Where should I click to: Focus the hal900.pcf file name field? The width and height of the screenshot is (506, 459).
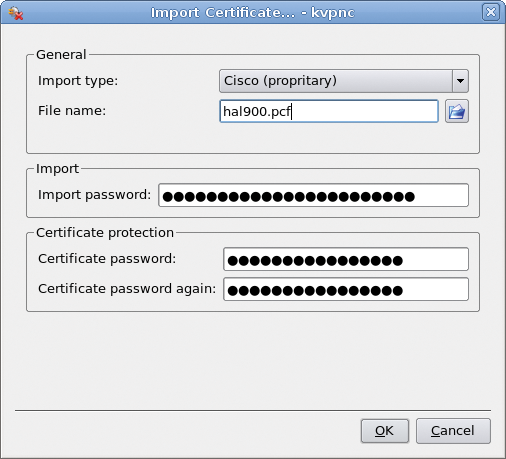(x=329, y=111)
